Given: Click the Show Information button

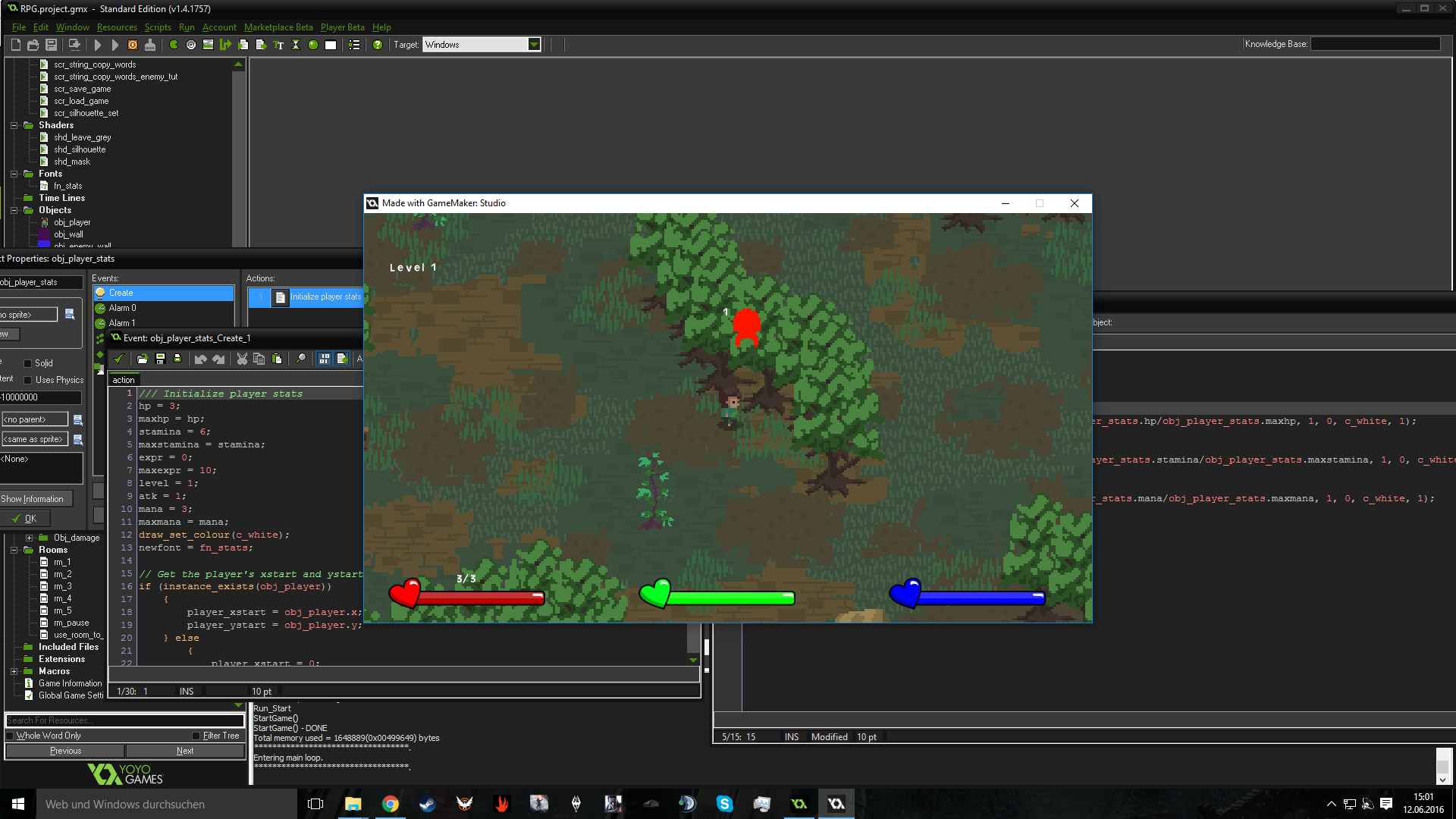Looking at the screenshot, I should pyautogui.click(x=36, y=499).
